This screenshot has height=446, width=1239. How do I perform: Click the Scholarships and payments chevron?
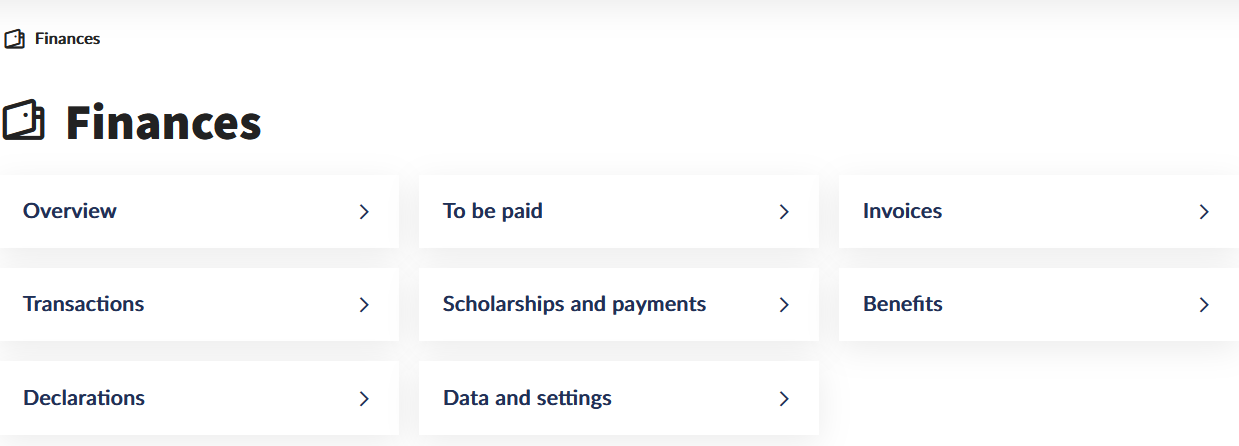pyautogui.click(x=784, y=305)
